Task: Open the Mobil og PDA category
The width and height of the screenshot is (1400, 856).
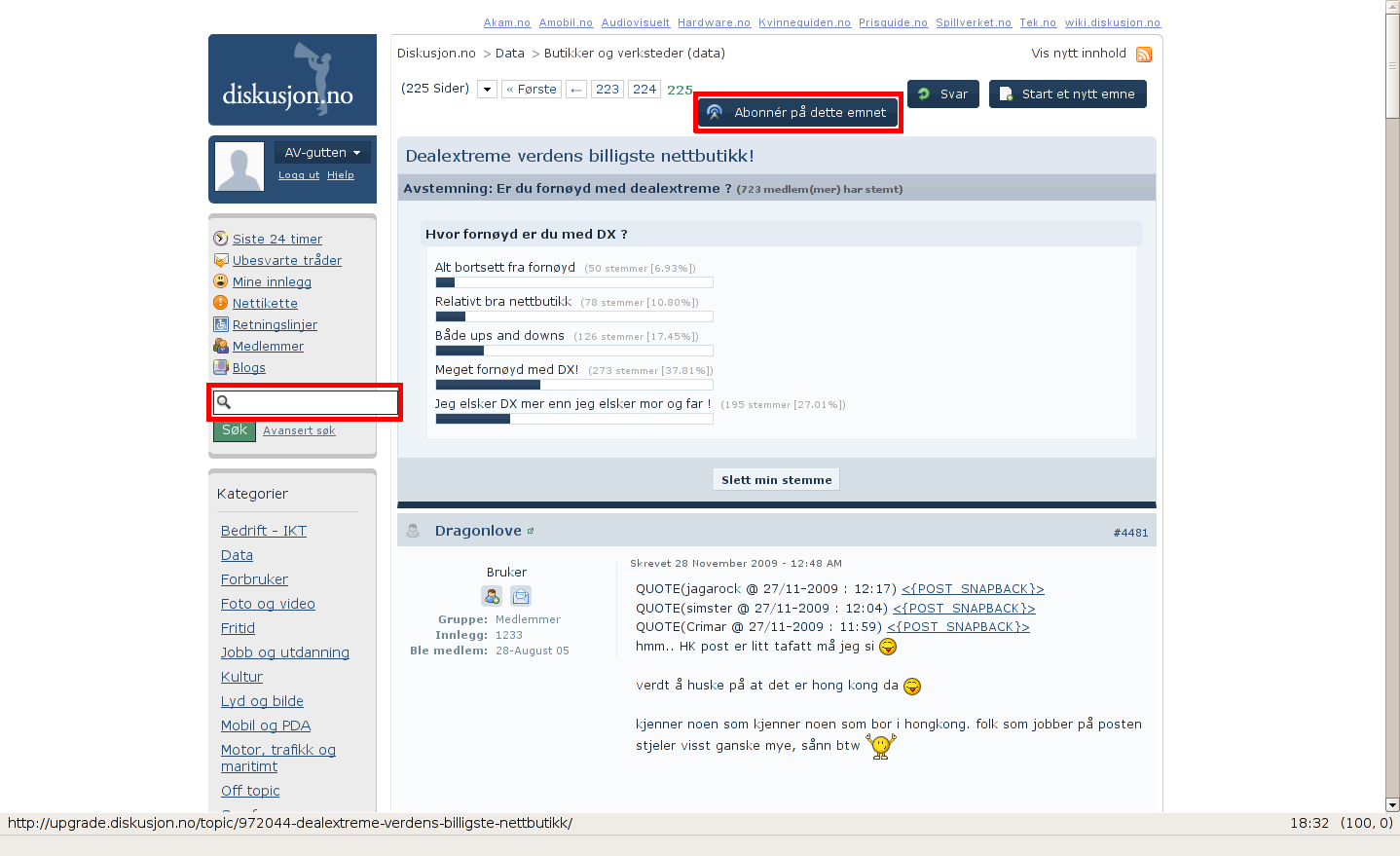Action: (x=266, y=726)
